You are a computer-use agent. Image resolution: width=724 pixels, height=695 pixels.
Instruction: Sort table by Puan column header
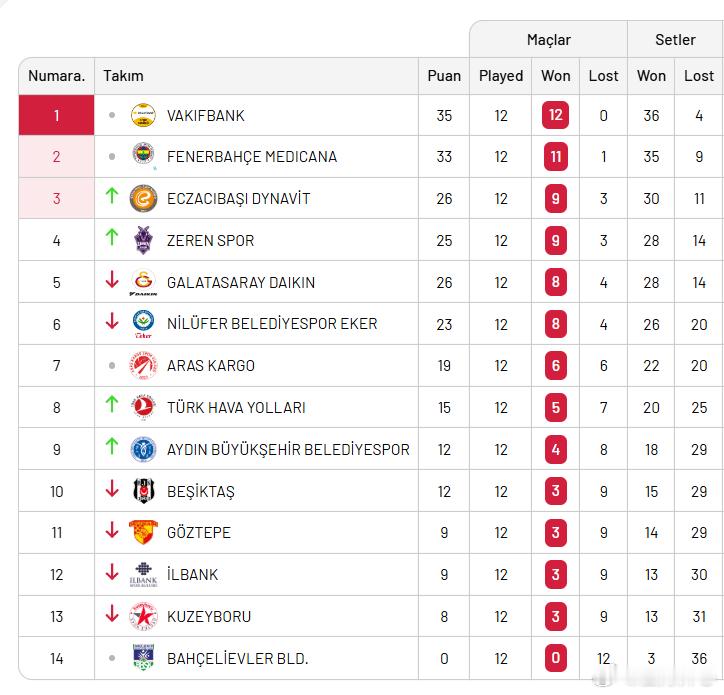444,75
